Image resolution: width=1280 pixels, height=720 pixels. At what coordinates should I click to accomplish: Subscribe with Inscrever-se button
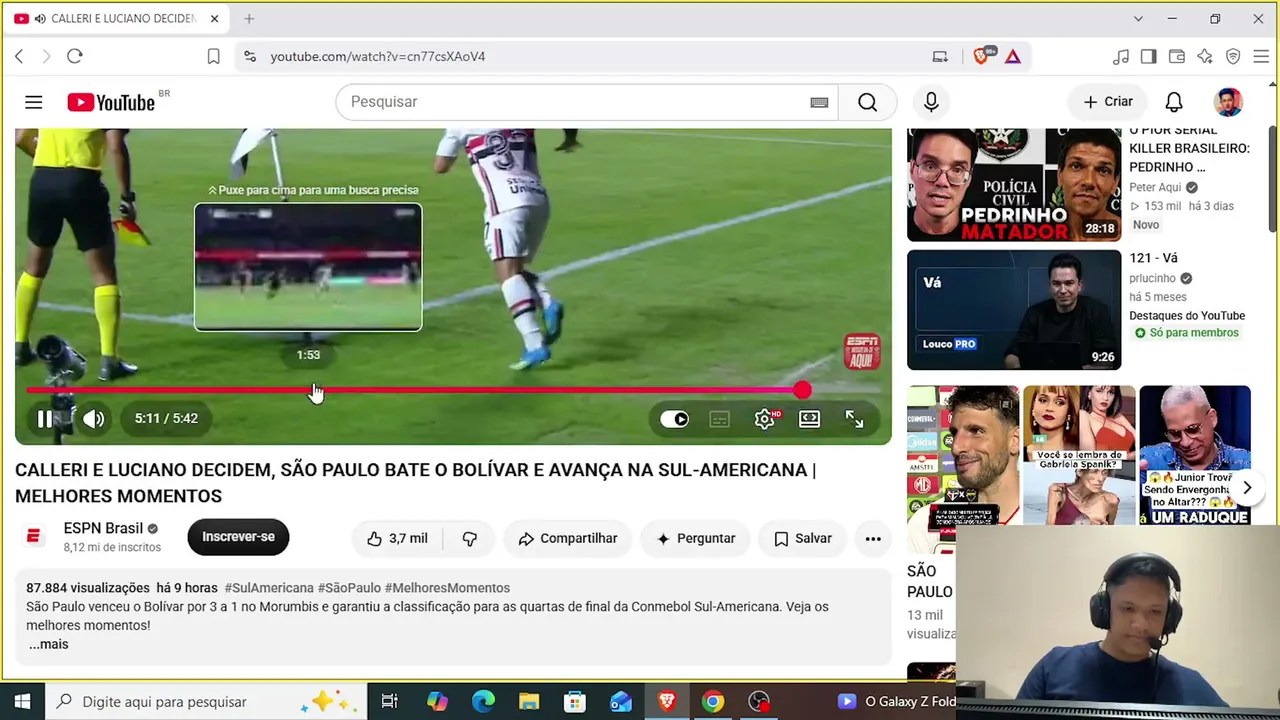238,537
